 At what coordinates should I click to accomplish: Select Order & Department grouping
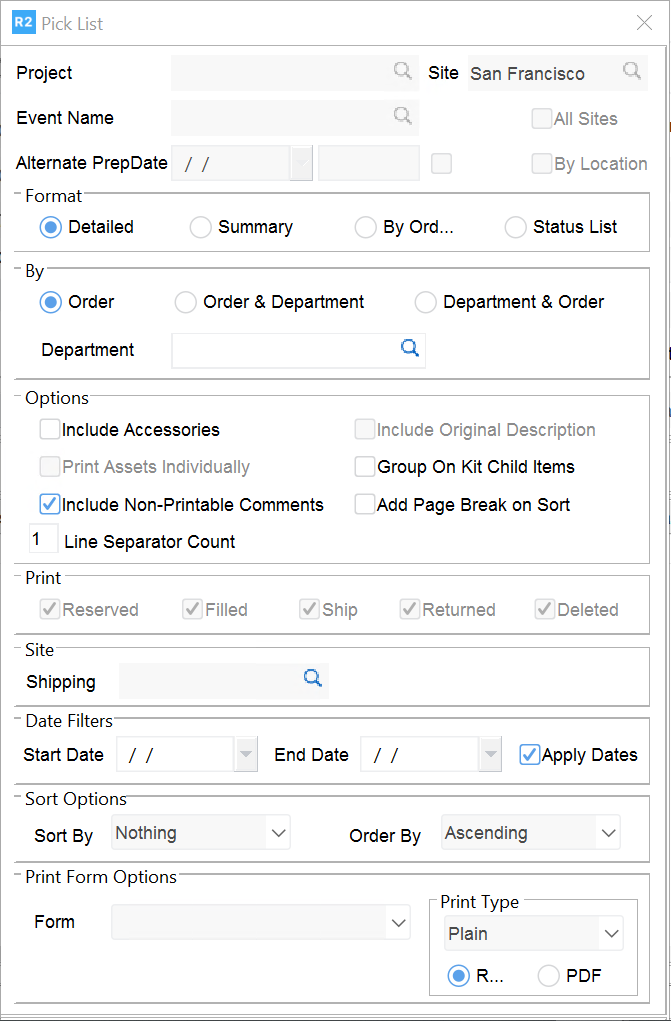pyautogui.click(x=186, y=302)
